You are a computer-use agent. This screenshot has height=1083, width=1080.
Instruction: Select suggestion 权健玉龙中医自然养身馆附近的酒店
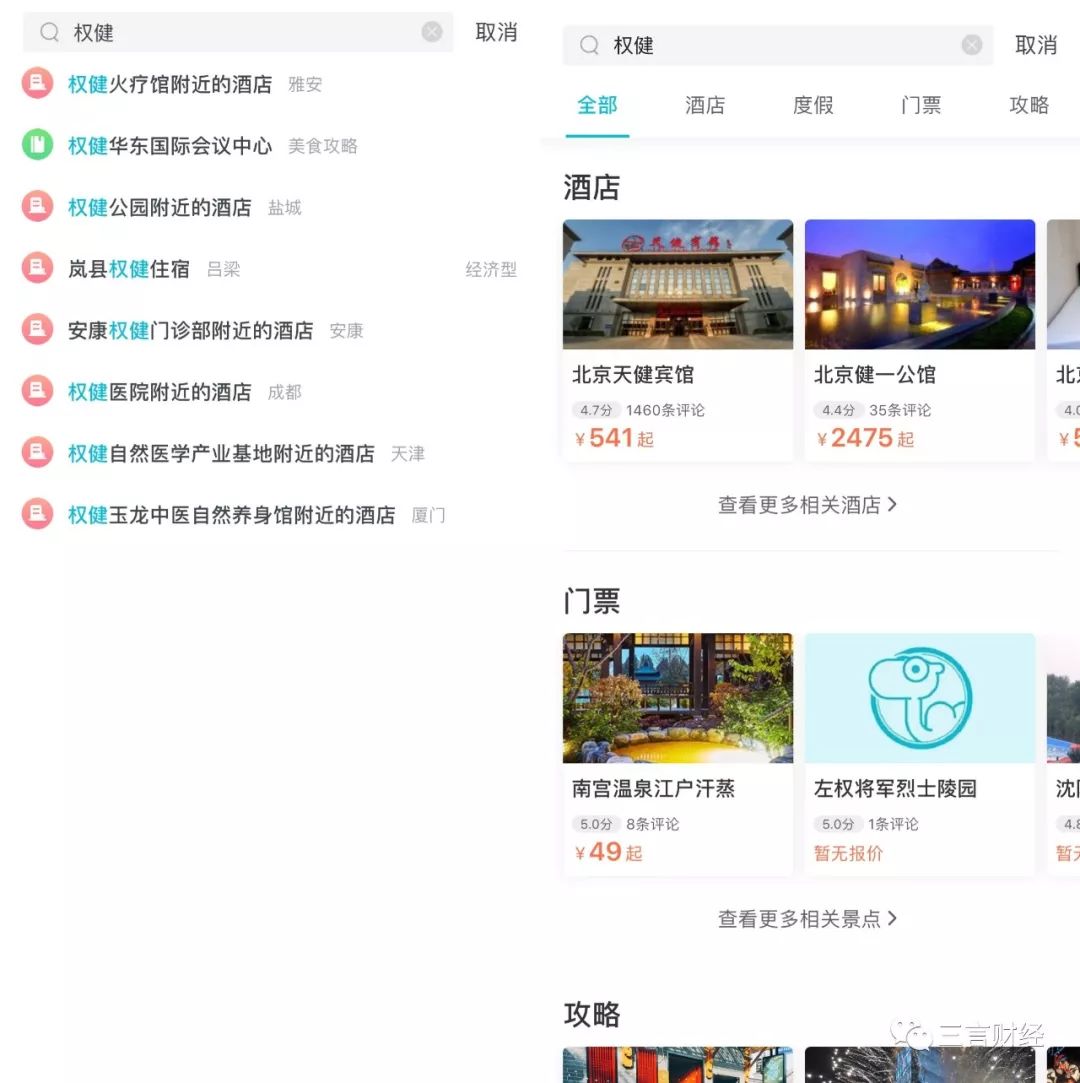231,515
